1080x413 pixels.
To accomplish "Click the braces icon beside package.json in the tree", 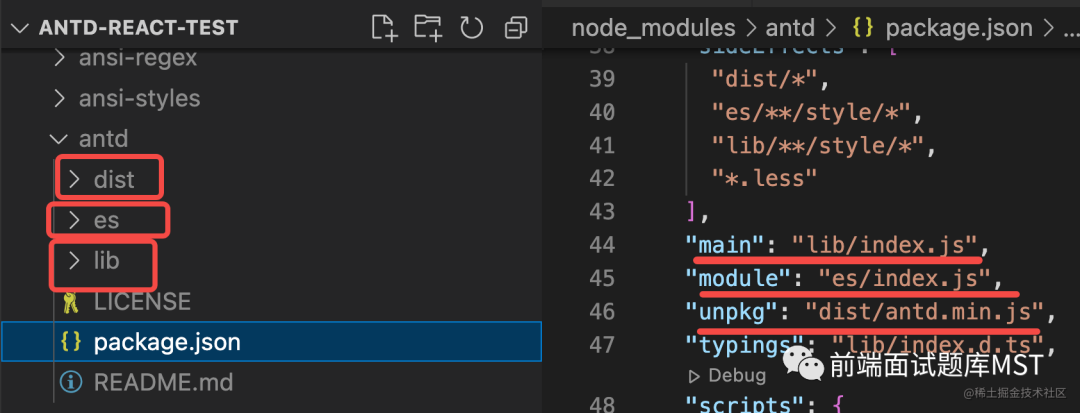I will (71, 341).
